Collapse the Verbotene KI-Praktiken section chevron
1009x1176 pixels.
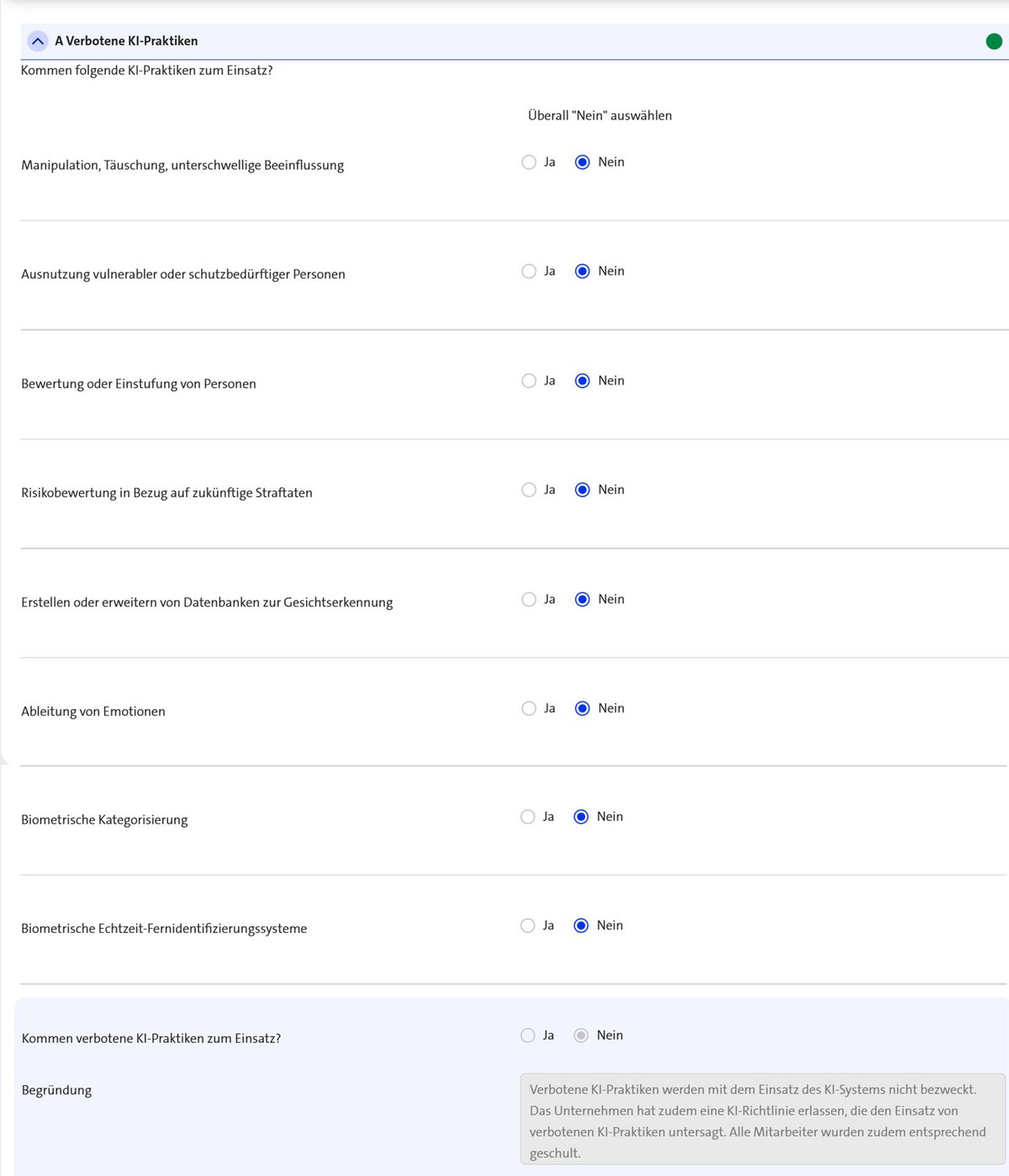click(x=38, y=40)
